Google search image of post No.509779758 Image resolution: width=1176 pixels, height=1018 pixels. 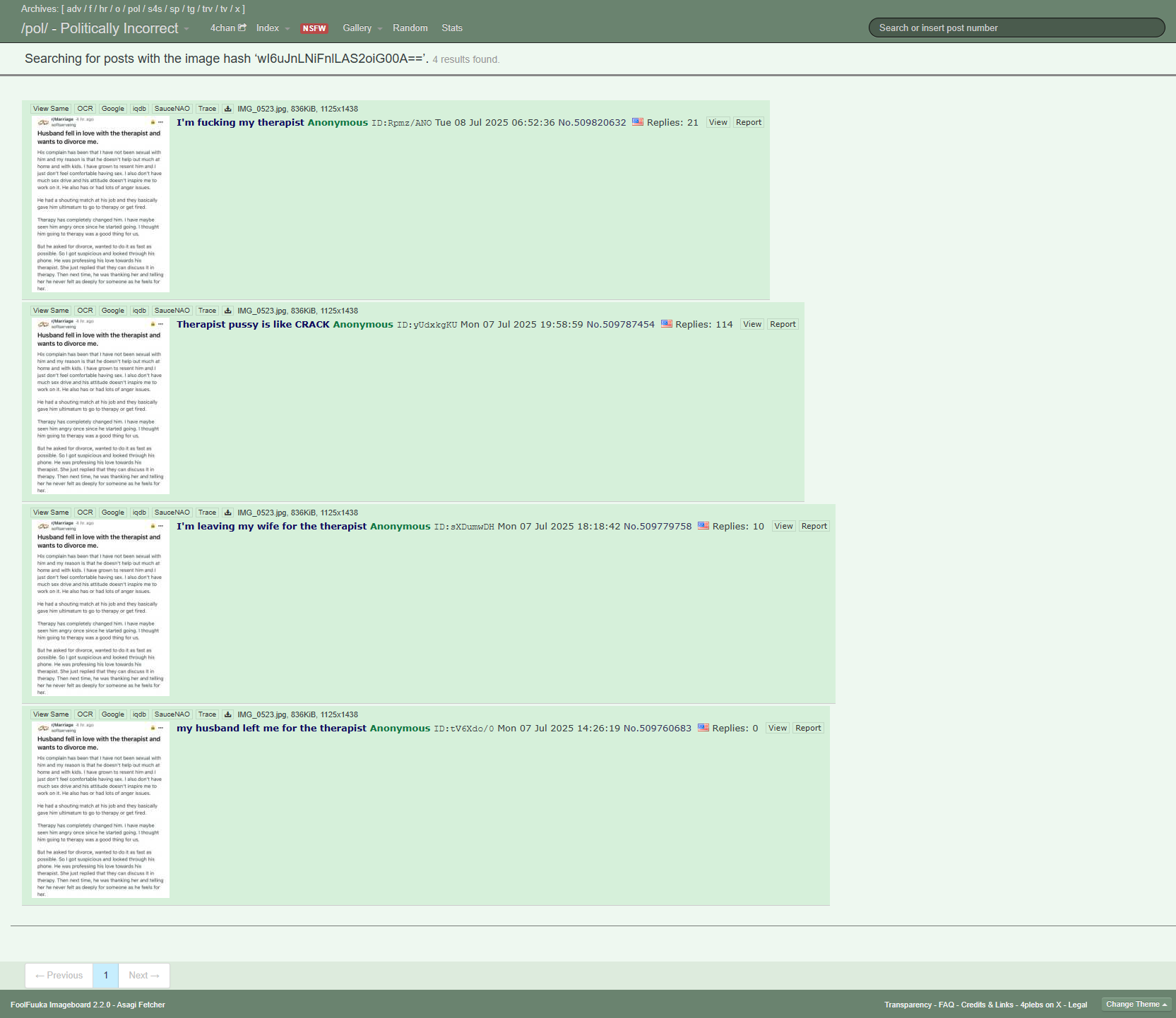(x=112, y=513)
